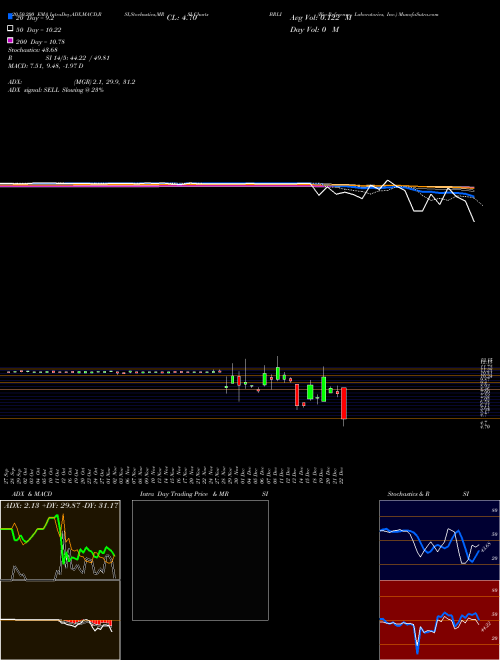500x660 pixels.
Task: Open the MACD histogram chart thumbnail
Action: coord(60,620)
